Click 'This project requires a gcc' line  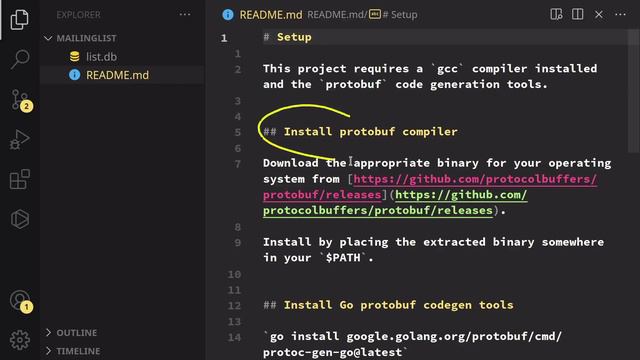430,76
